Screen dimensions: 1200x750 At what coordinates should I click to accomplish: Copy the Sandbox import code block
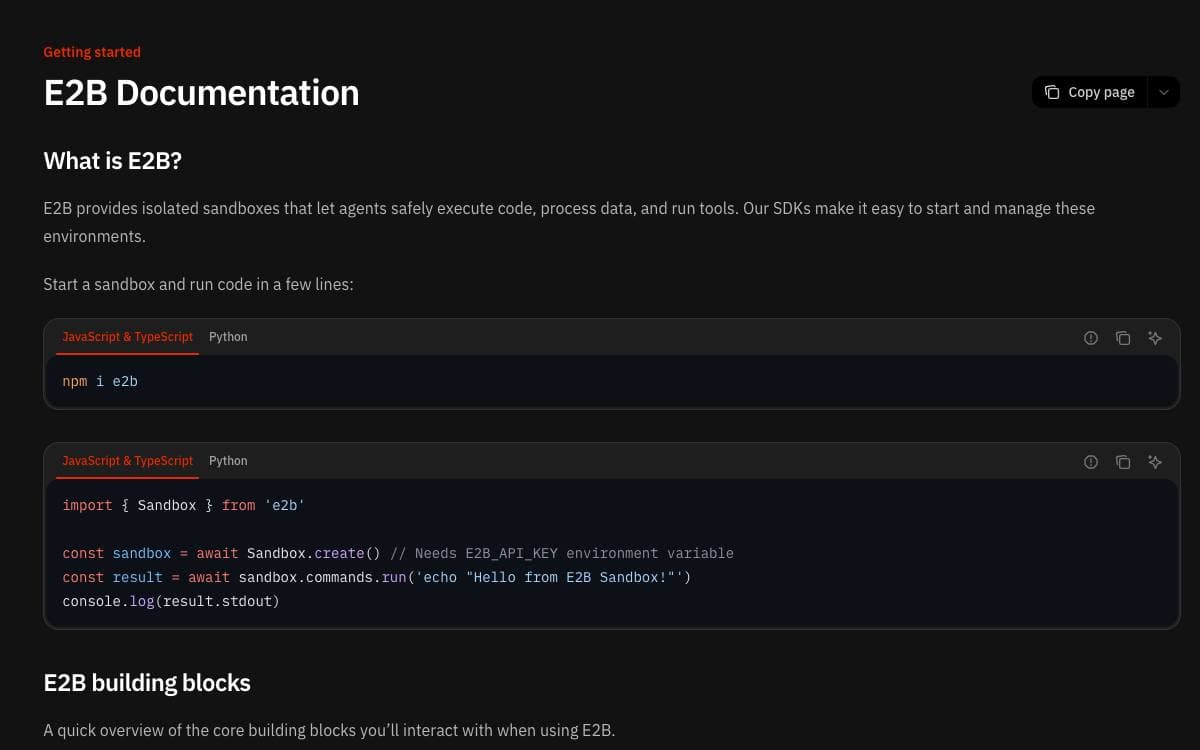[x=1123, y=462]
